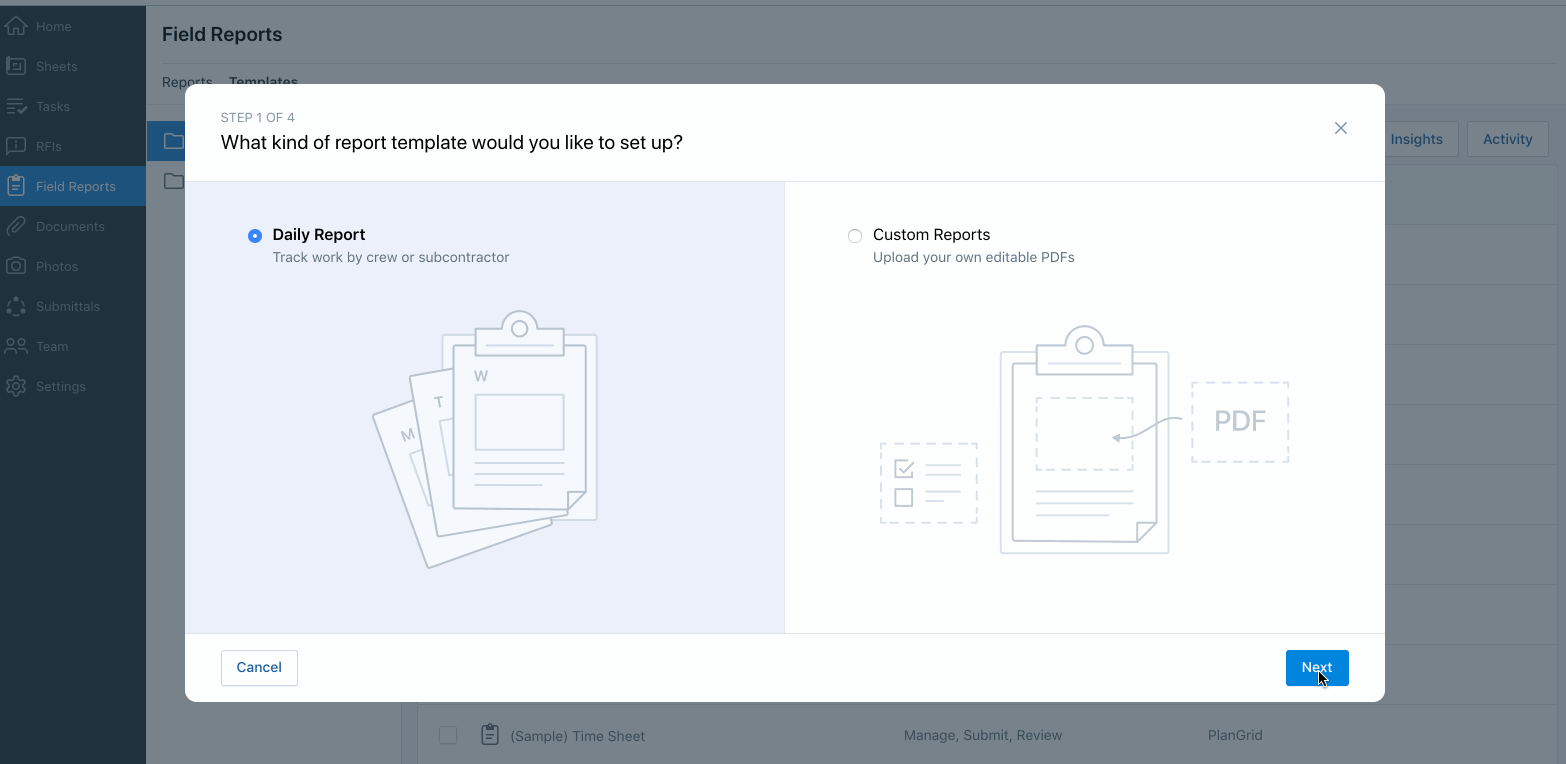The height and width of the screenshot is (764, 1566).
Task: Click the Field Reports clipboard icon
Action: 16,186
